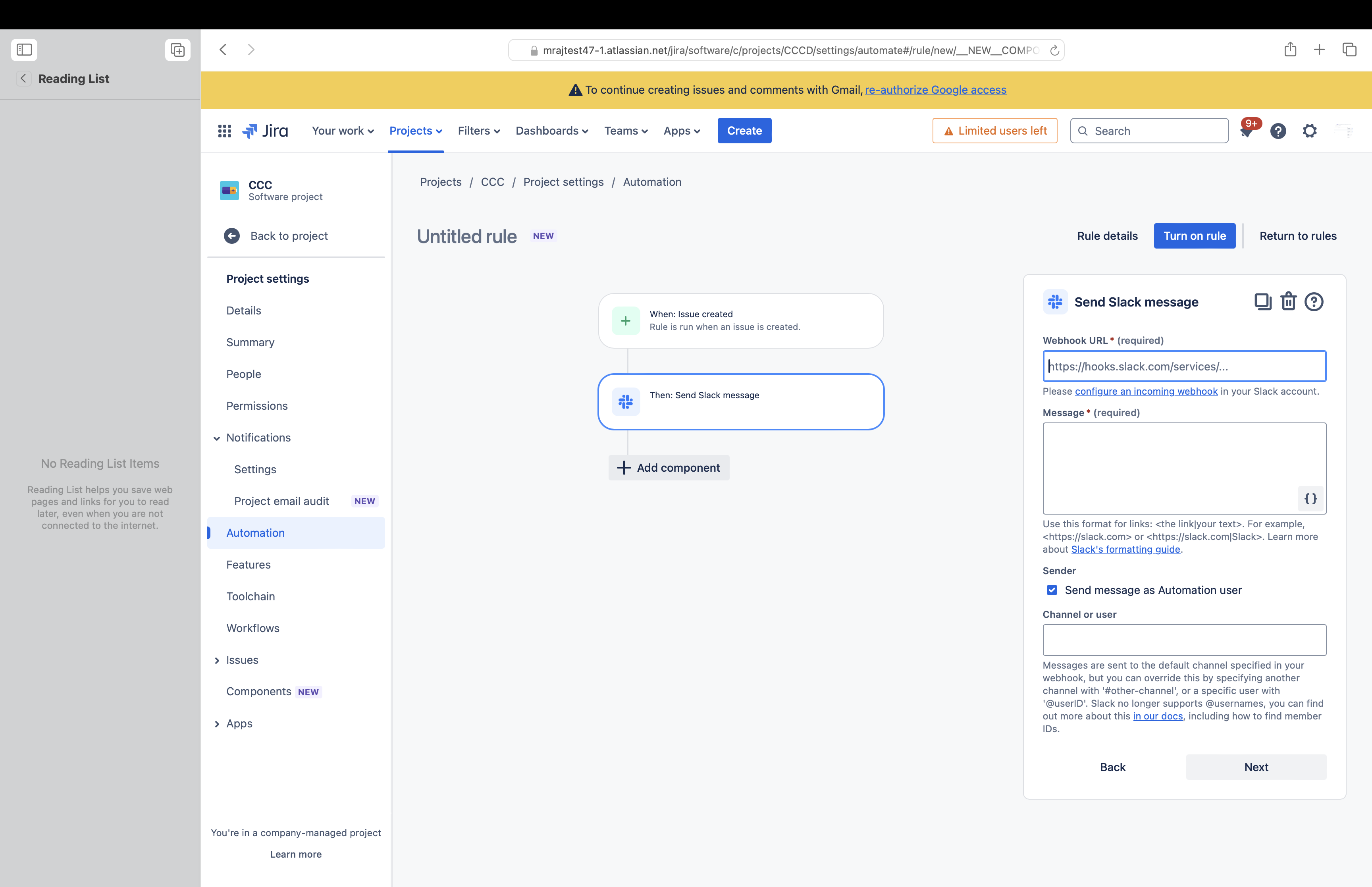The height and width of the screenshot is (887, 1372).
Task: Insert a smart value with the braces icon
Action: pos(1310,499)
